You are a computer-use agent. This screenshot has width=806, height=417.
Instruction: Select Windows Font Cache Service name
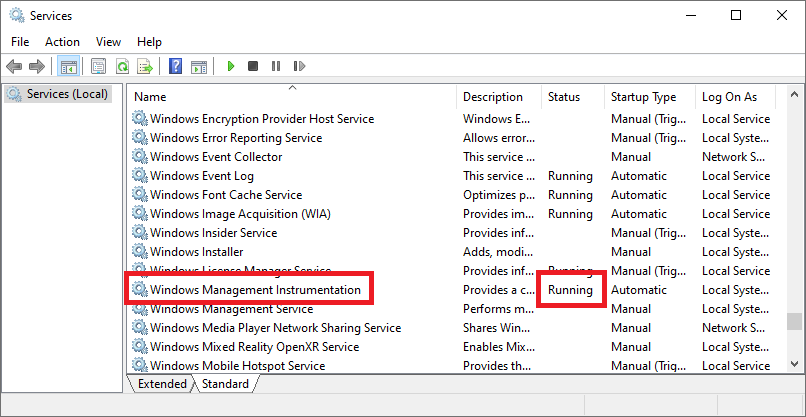click(x=226, y=195)
